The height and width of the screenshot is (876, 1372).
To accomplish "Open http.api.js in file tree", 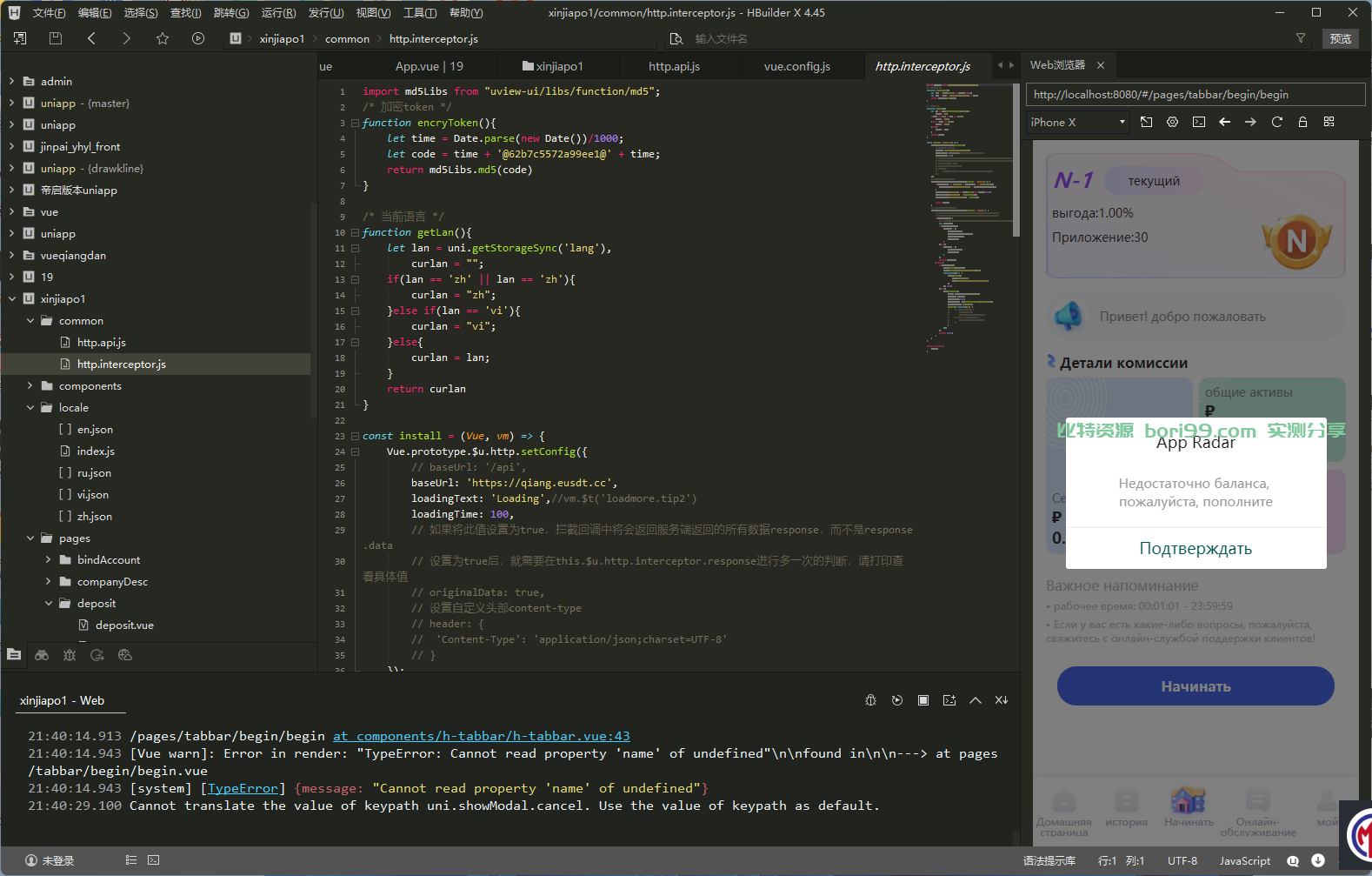I will [101, 342].
